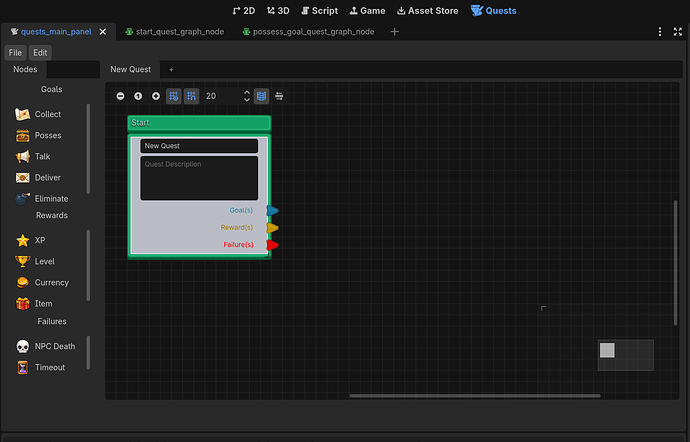Viewport: 690px width, 442px height.
Task: Select the Currency coin reward node
Action: point(42,283)
